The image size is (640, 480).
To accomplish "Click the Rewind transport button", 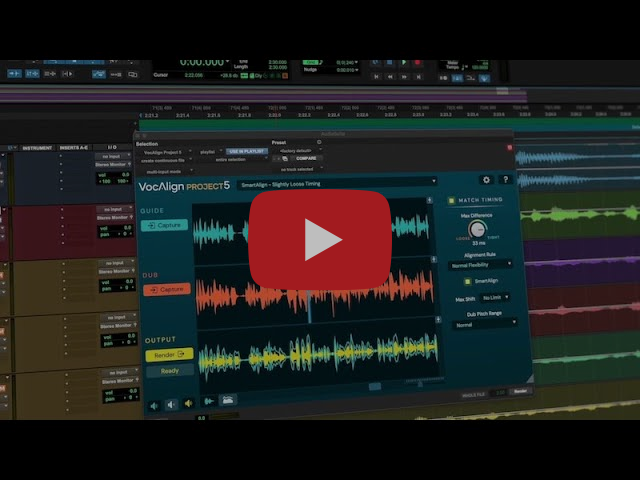I will point(390,77).
